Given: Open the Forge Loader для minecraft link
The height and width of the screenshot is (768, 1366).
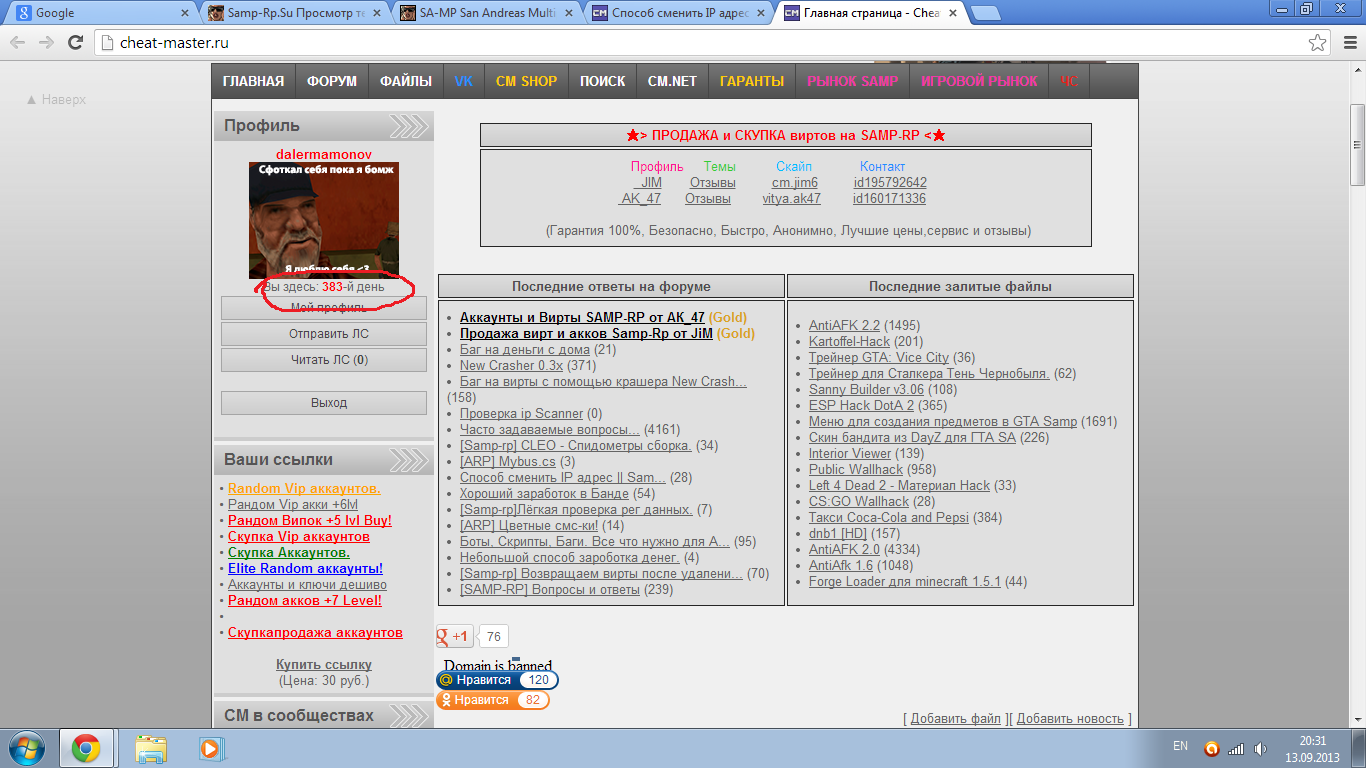Looking at the screenshot, I should (905, 582).
